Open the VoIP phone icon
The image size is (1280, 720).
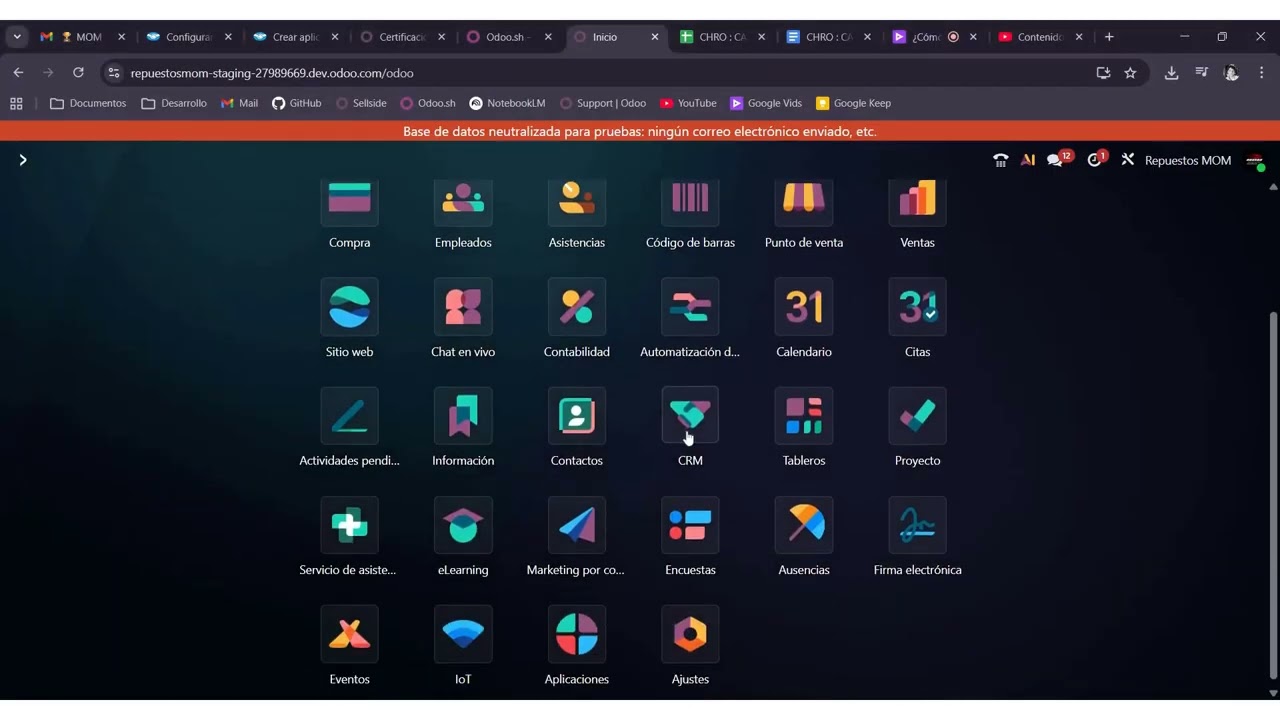tap(1000, 160)
